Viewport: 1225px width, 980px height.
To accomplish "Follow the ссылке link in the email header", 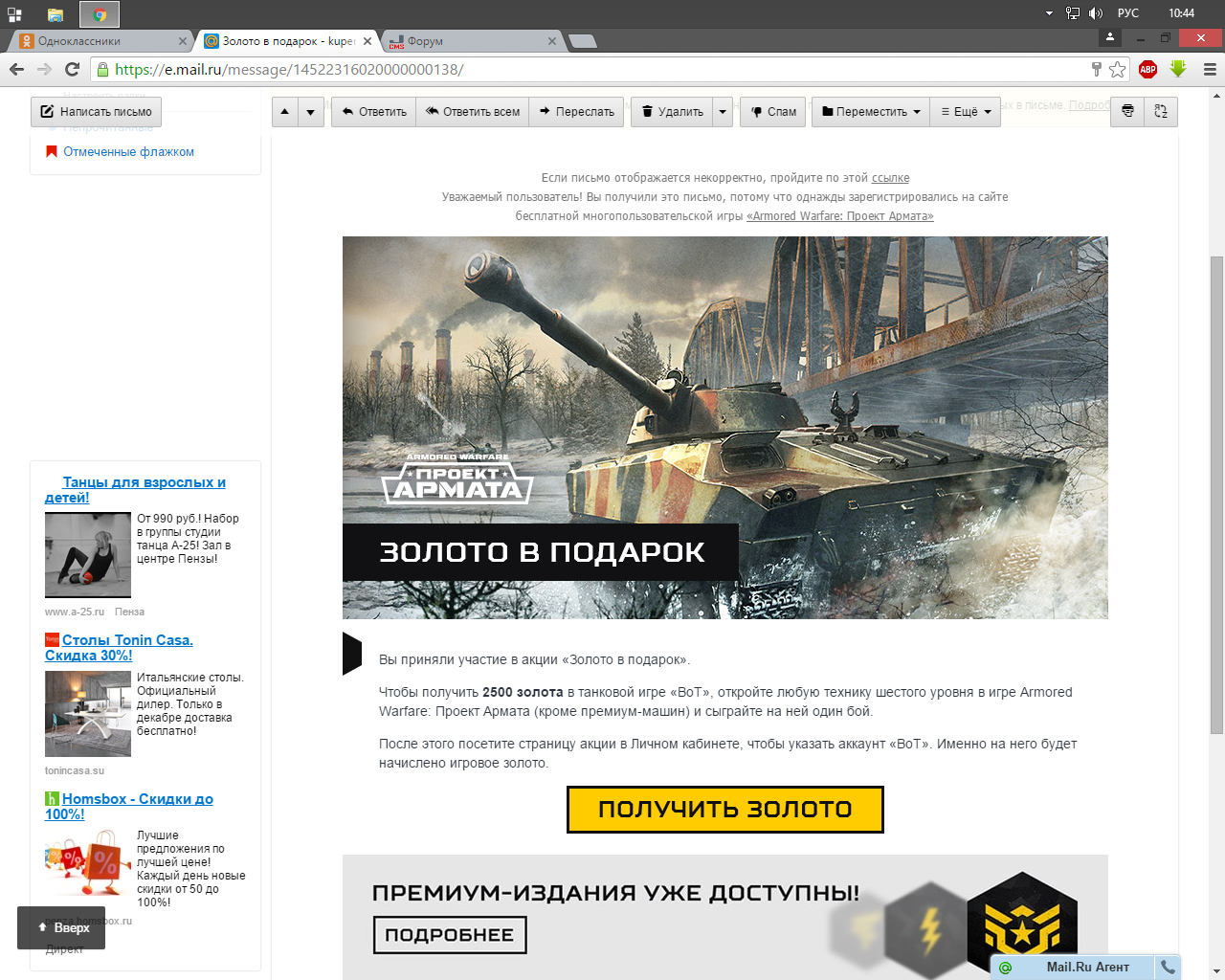I will [890, 178].
